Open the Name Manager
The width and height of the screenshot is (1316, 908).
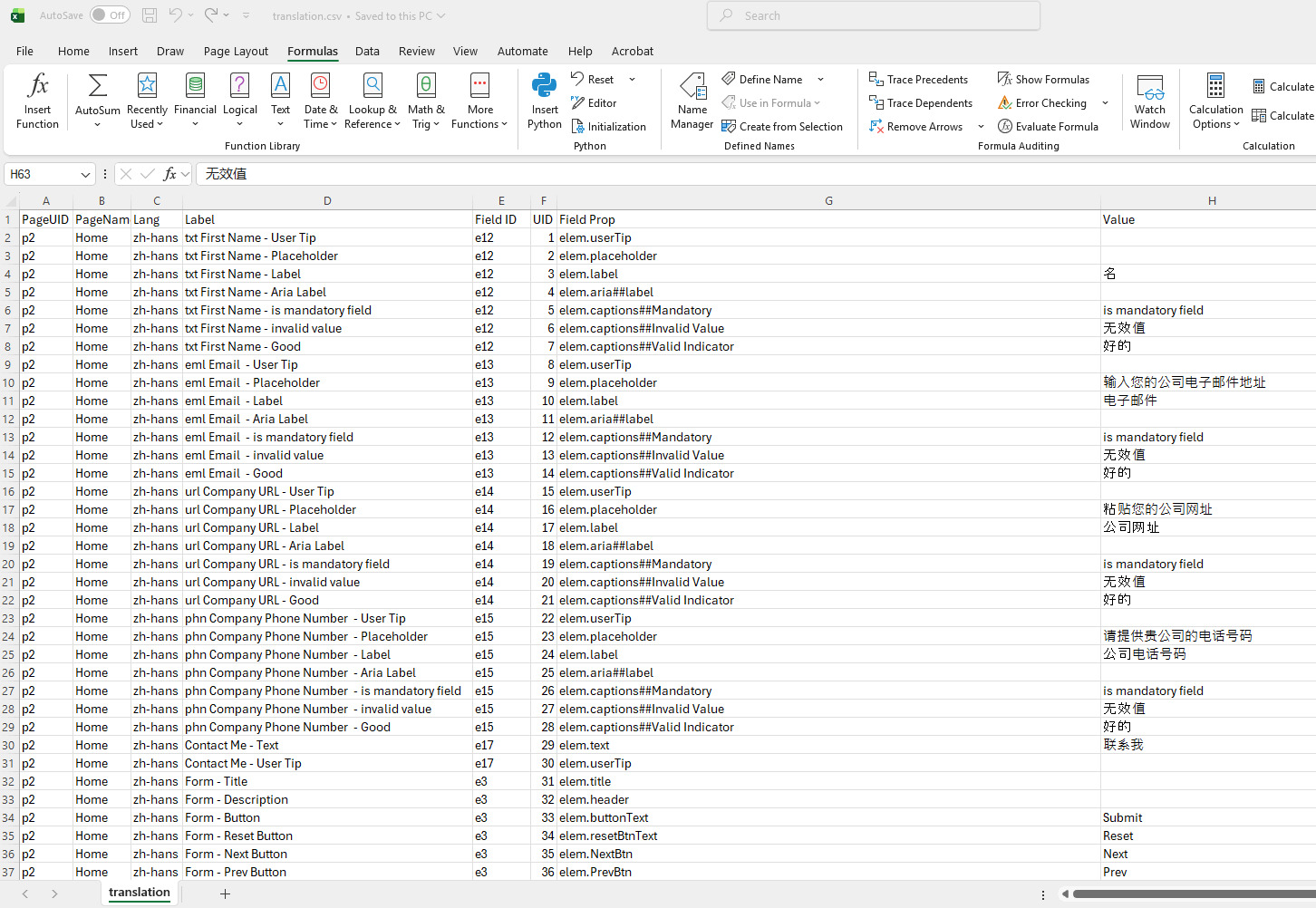coord(692,101)
